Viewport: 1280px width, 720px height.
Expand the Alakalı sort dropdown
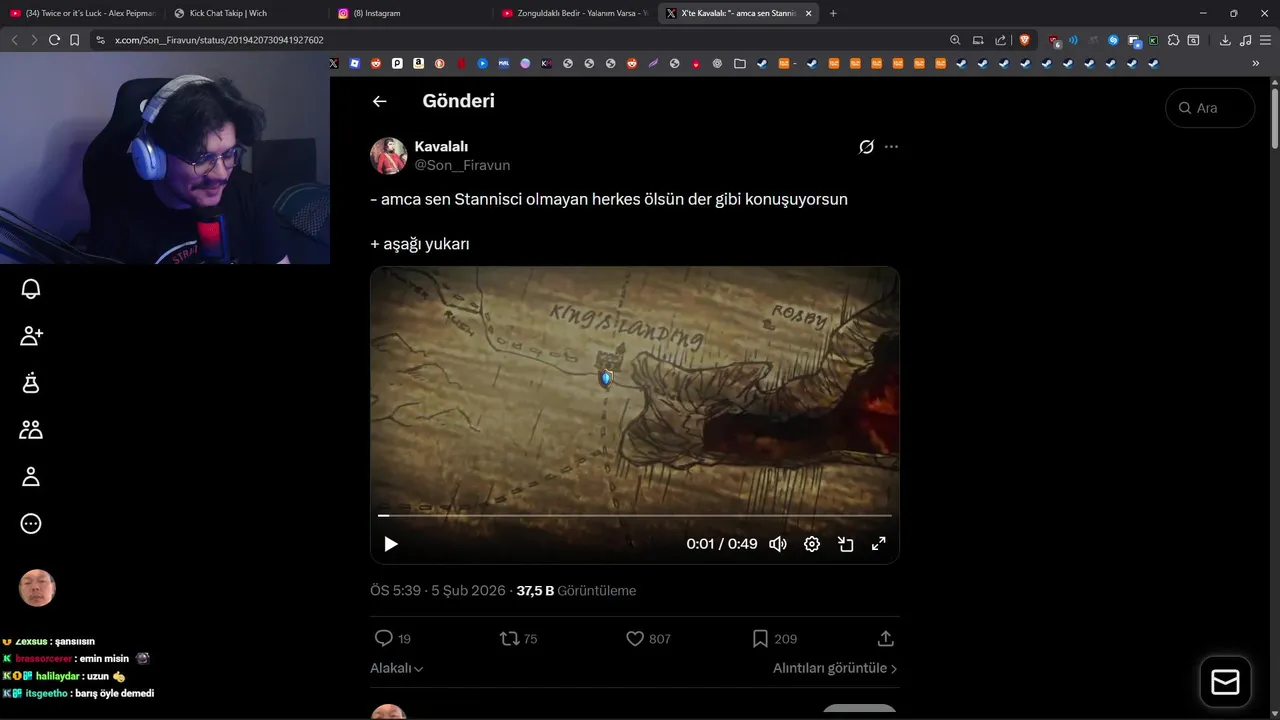[x=397, y=668]
